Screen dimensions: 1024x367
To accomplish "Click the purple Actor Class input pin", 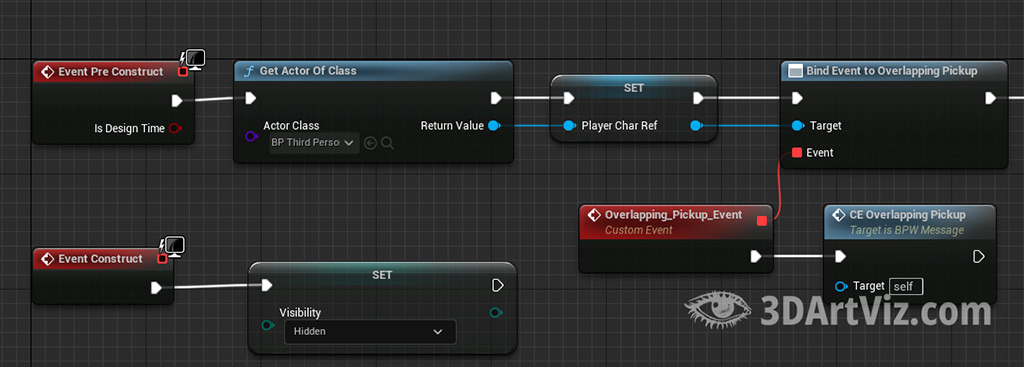I will 251,136.
